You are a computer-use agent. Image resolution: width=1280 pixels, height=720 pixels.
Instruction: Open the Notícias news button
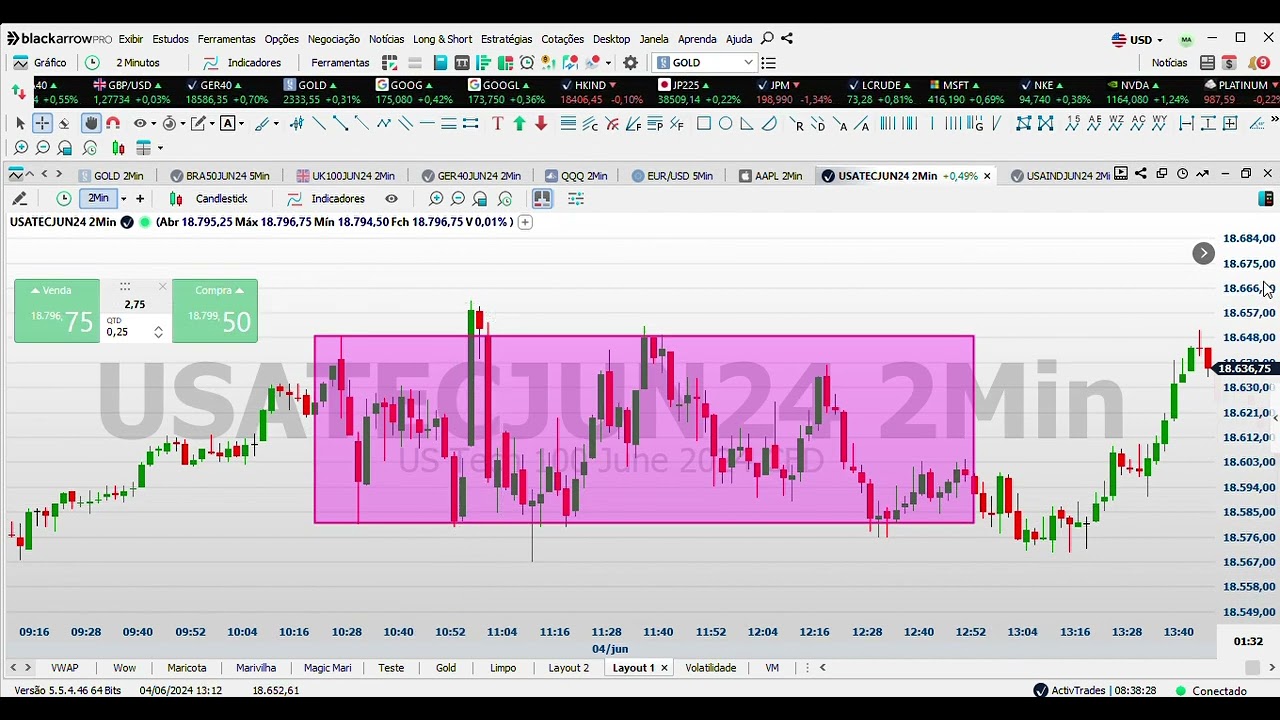[1169, 62]
